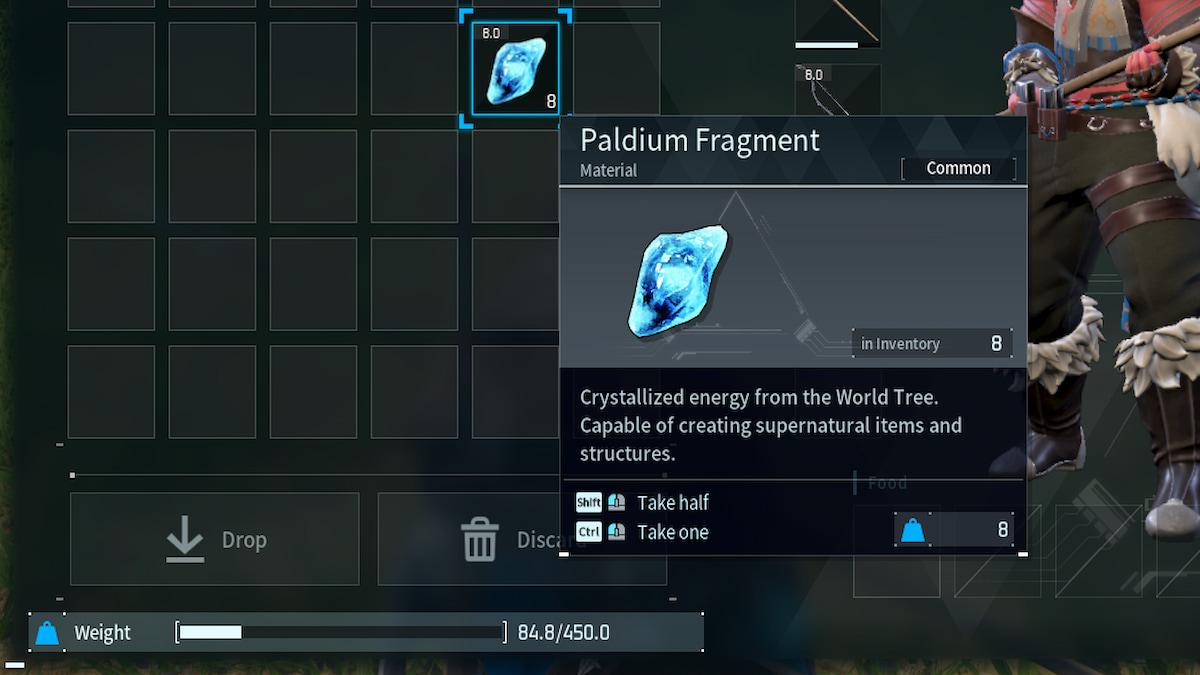1200x675 pixels.
Task: Click the Common rarity badge
Action: pyautogui.click(x=958, y=168)
